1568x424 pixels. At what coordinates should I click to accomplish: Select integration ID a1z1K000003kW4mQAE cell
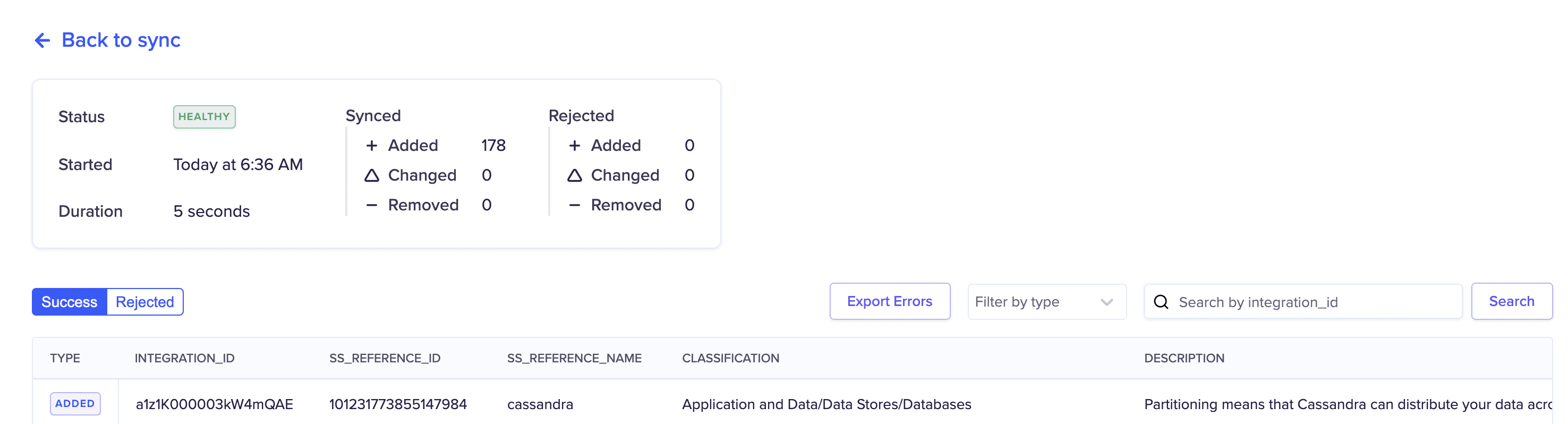pyautogui.click(x=214, y=404)
